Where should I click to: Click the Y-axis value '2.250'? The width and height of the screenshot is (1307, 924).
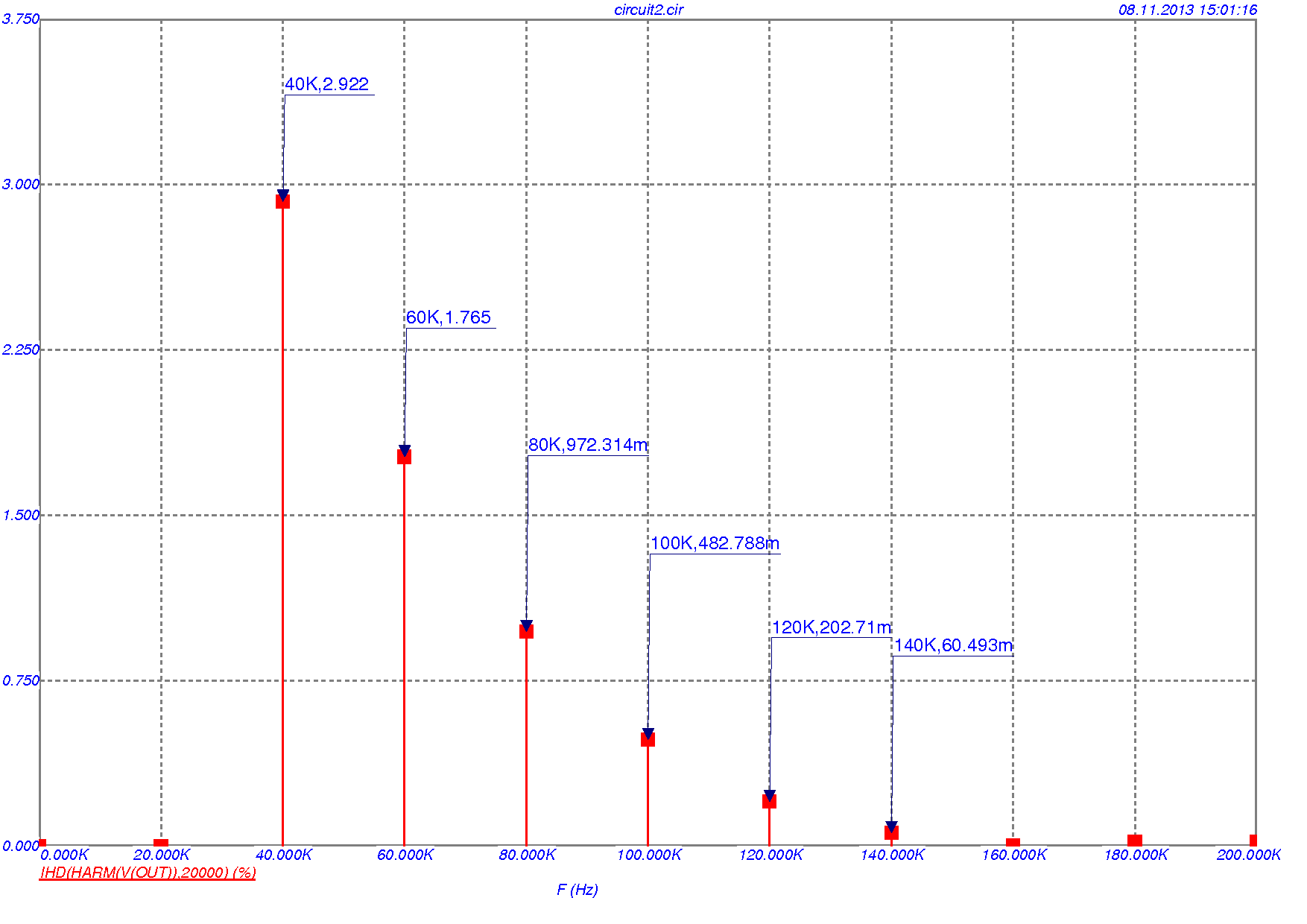21,350
